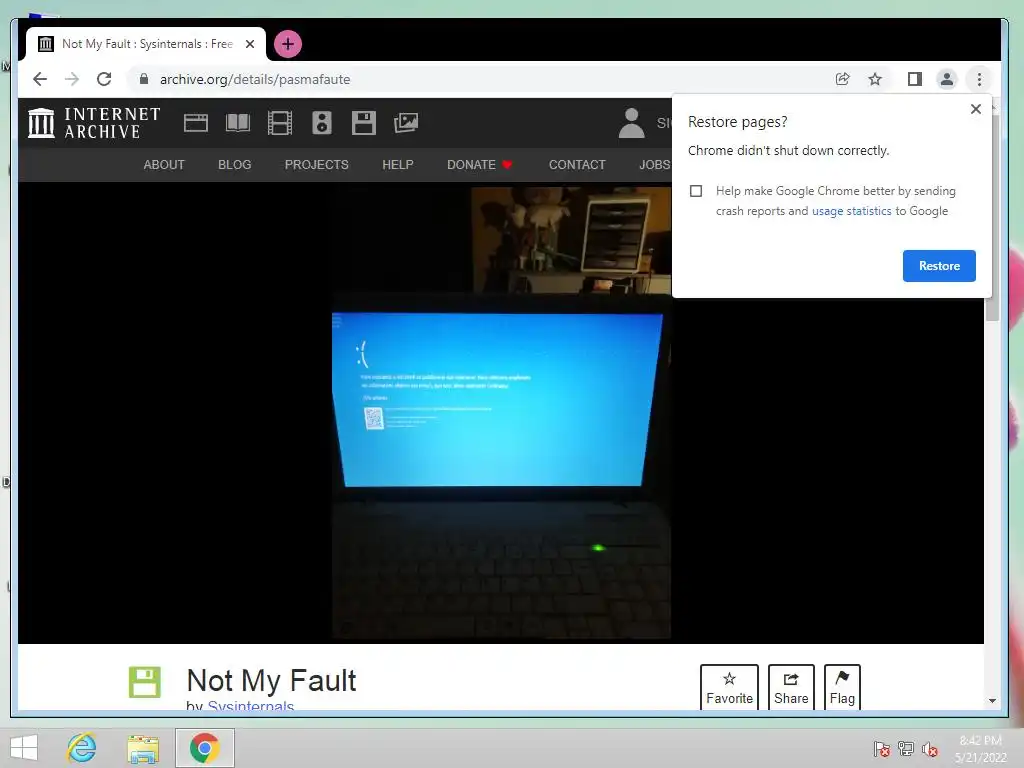Click the browser forward arrow

tap(72, 79)
